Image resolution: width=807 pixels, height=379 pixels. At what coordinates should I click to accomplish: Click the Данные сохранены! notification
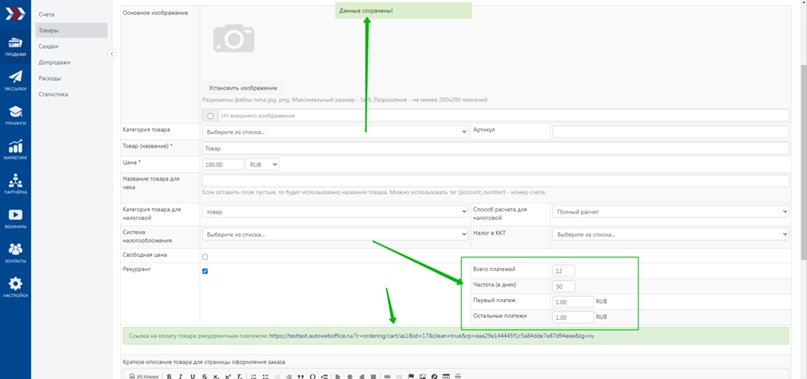click(x=403, y=10)
